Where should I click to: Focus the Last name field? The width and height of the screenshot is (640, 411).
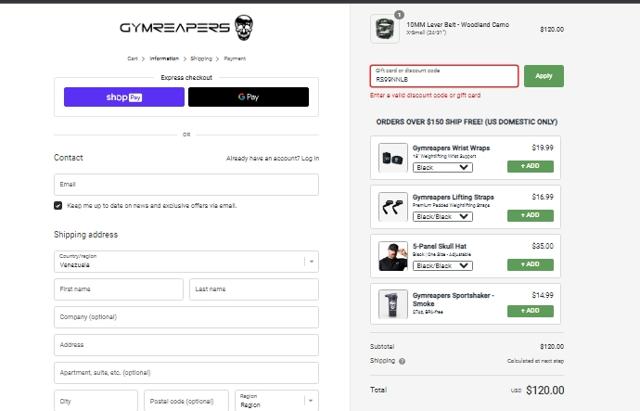coord(254,289)
